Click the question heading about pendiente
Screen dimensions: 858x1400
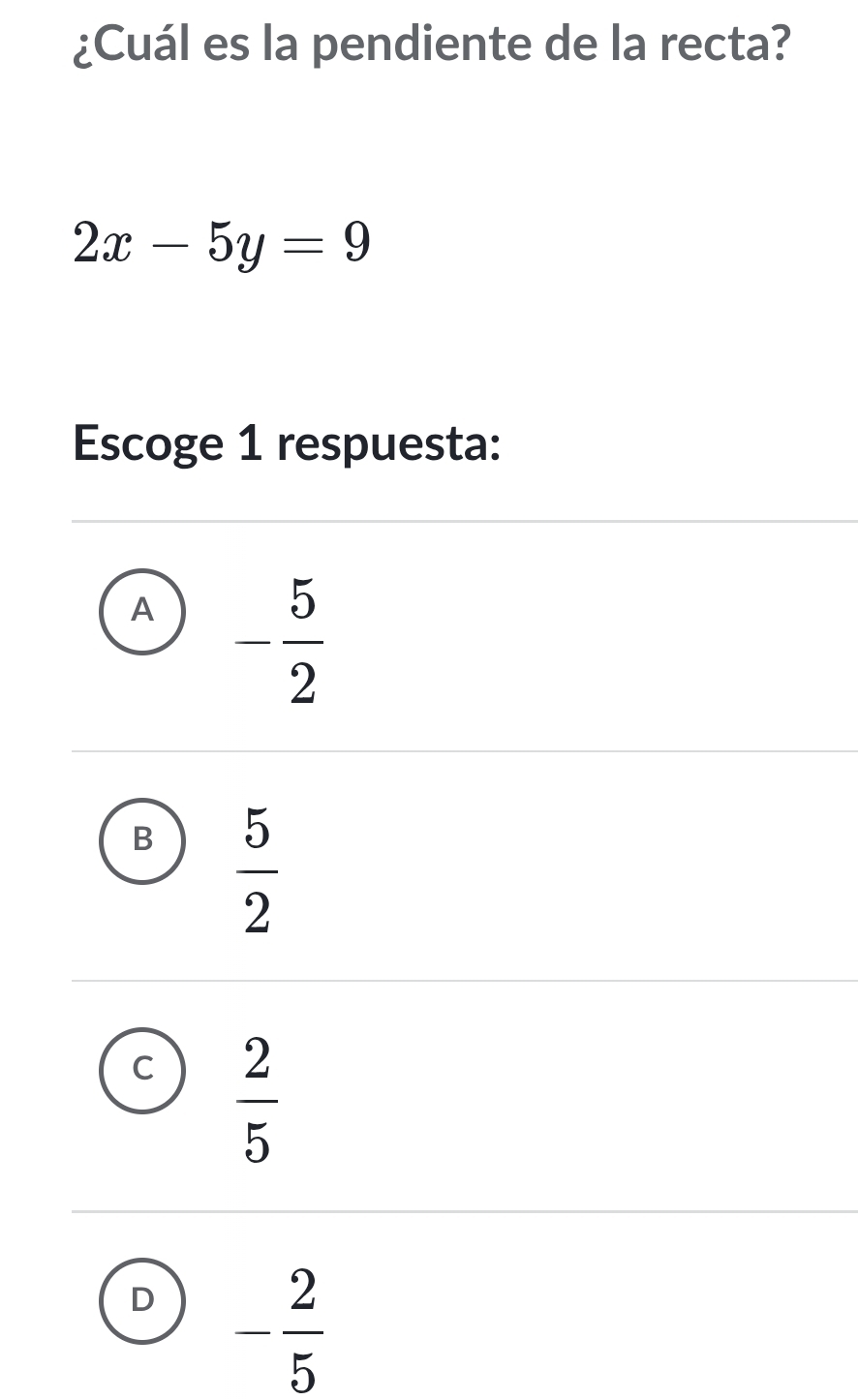[431, 46]
